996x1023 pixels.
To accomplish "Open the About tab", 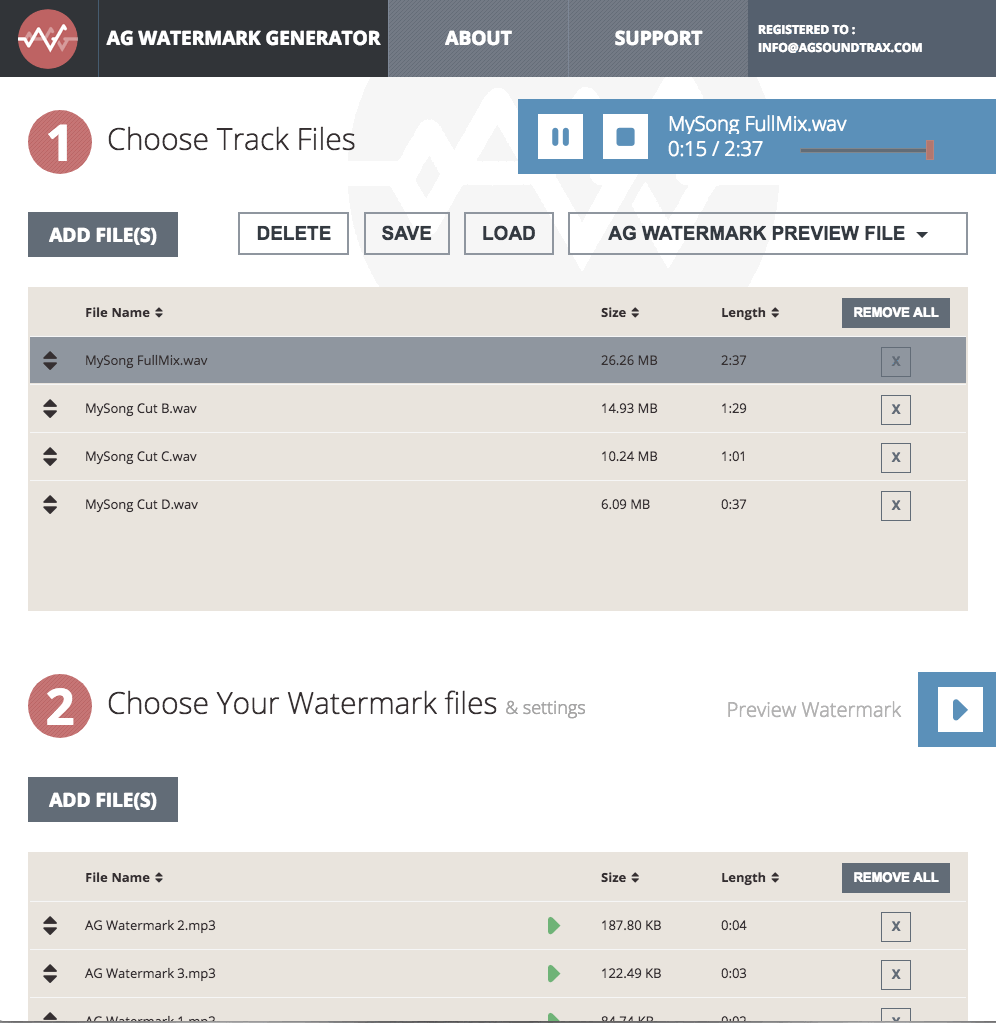I will [x=478, y=38].
